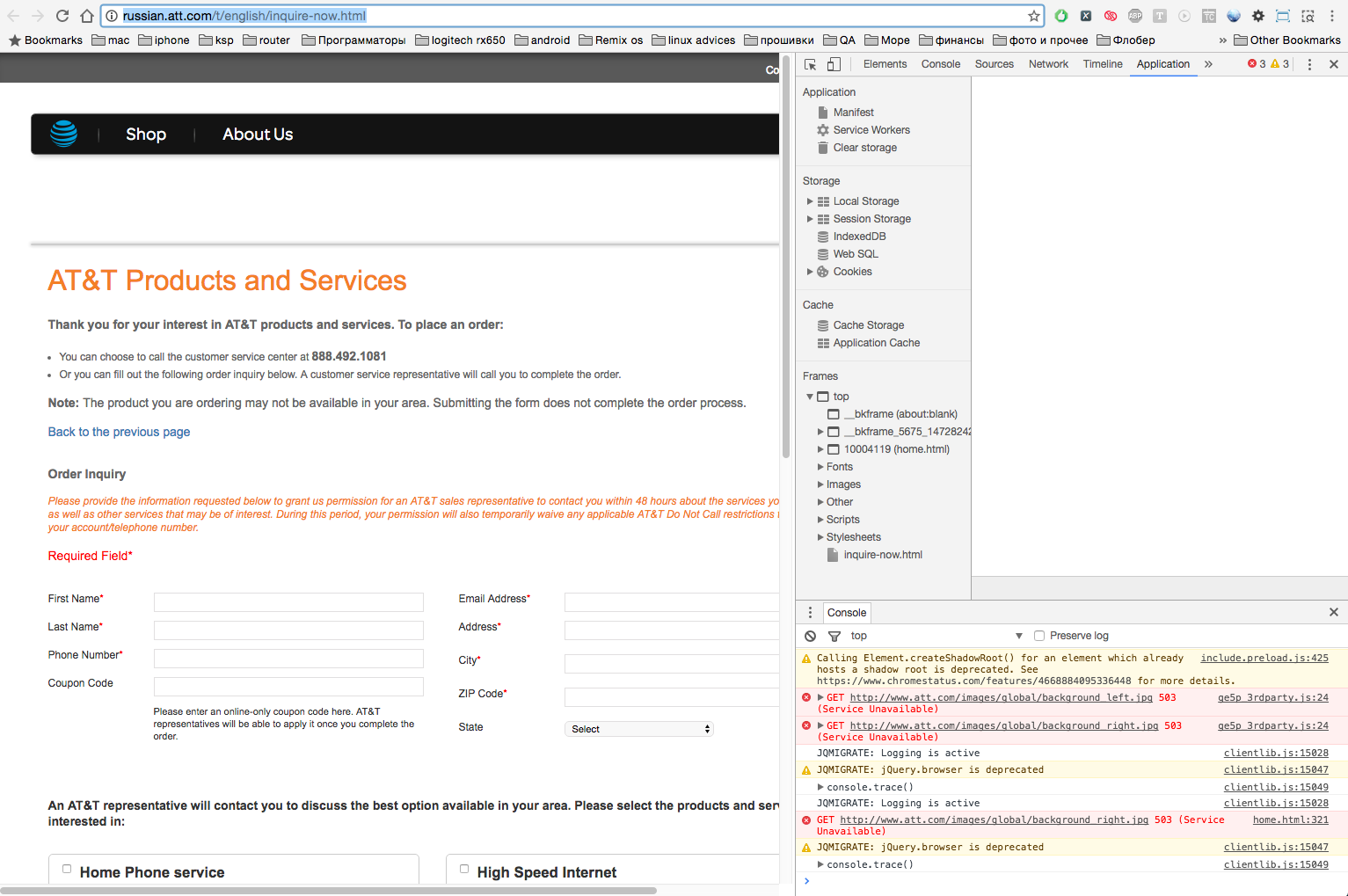Expand the Scripts frame resources
This screenshot has height=896, width=1348.
tap(820, 520)
